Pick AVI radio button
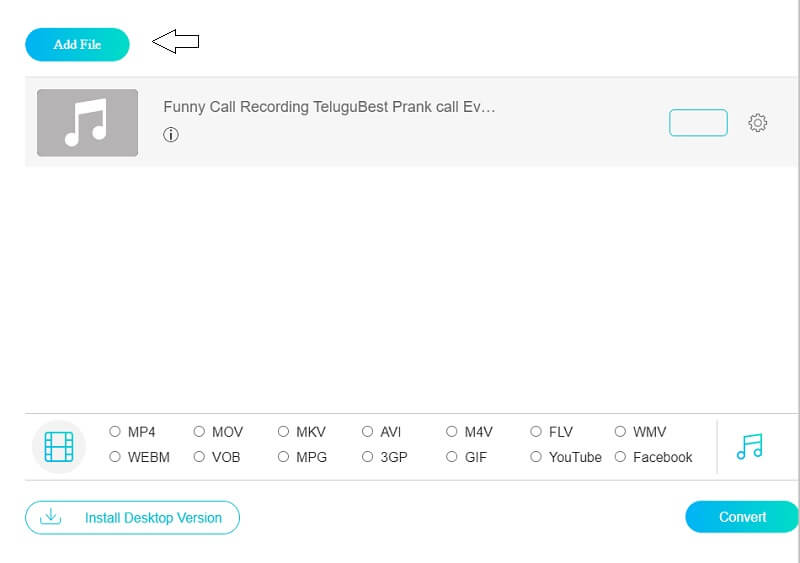The image size is (800, 563). pos(368,432)
